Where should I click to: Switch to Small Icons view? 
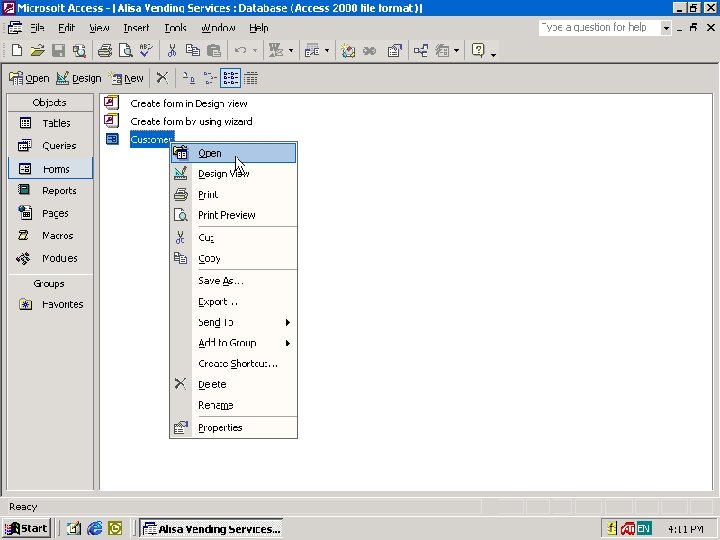point(209,78)
